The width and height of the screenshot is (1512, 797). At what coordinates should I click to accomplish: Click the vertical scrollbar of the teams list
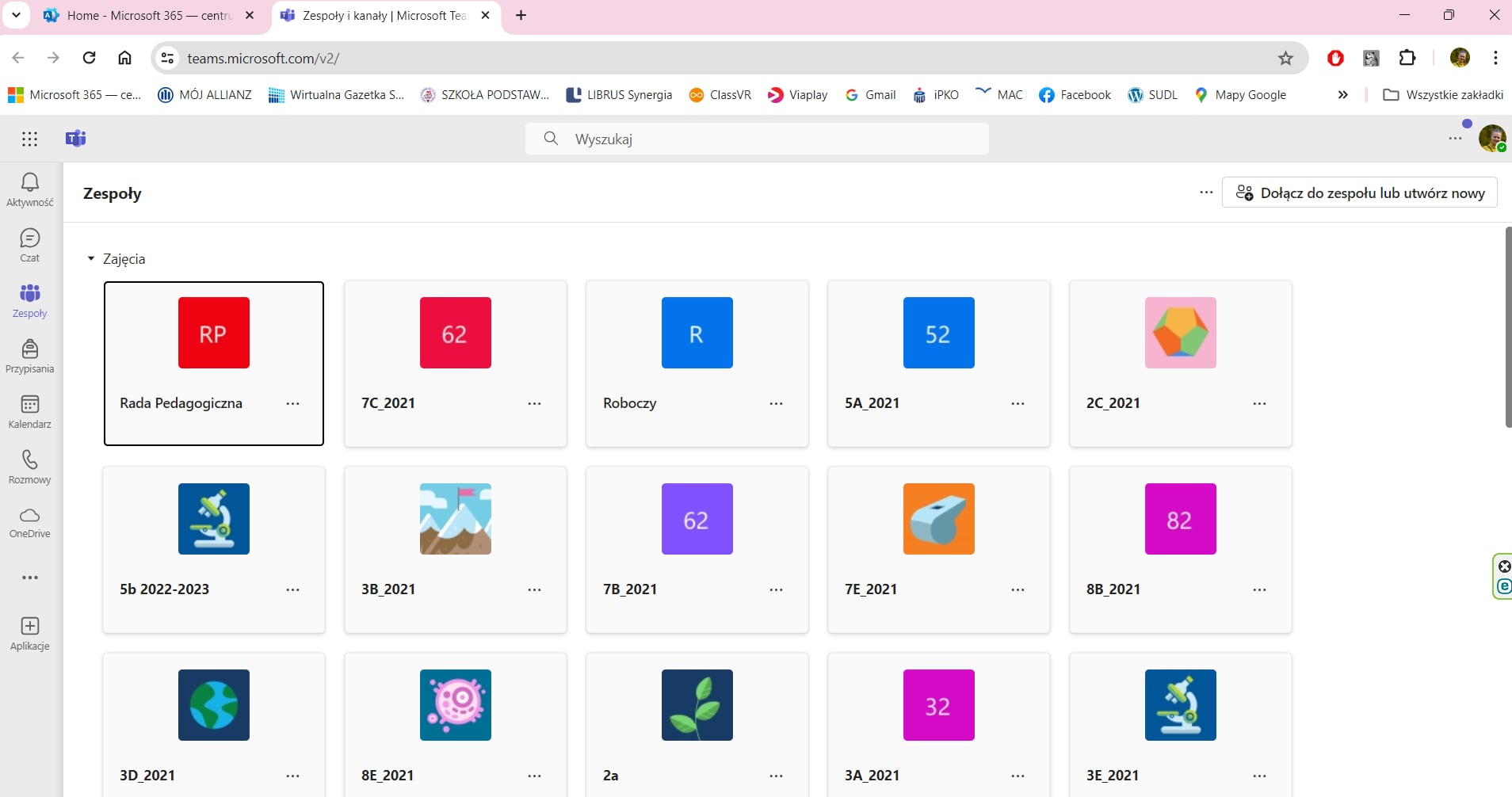click(1507, 326)
